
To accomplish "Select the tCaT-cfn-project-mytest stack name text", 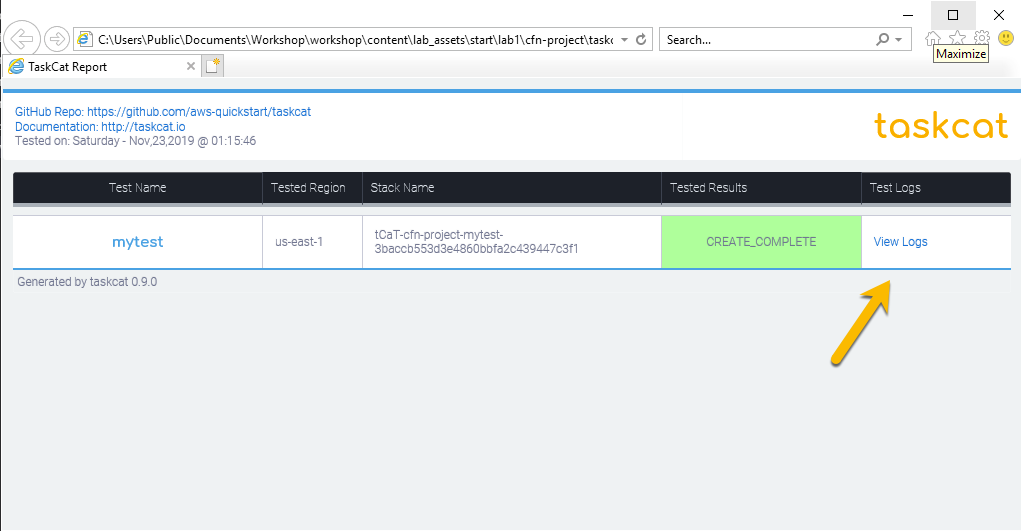I will pyautogui.click(x=476, y=242).
